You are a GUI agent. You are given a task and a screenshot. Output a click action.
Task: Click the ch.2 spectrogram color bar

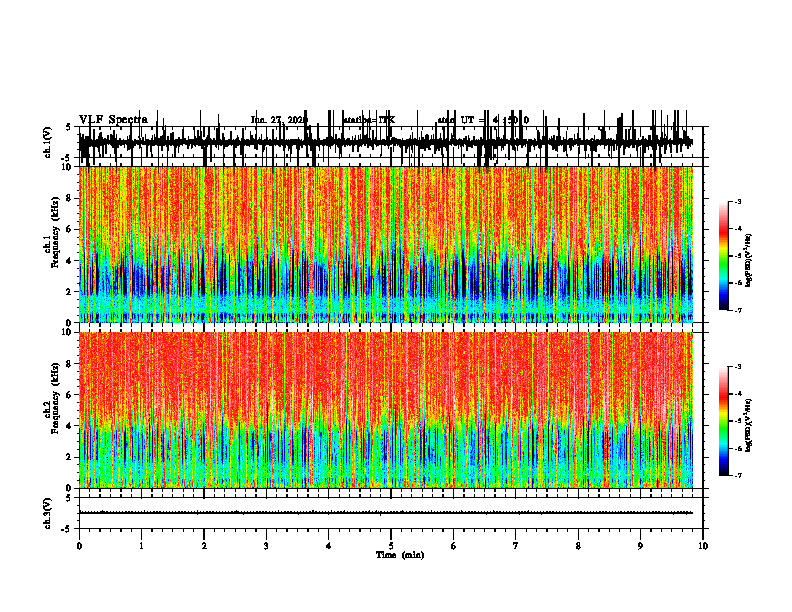723,421
